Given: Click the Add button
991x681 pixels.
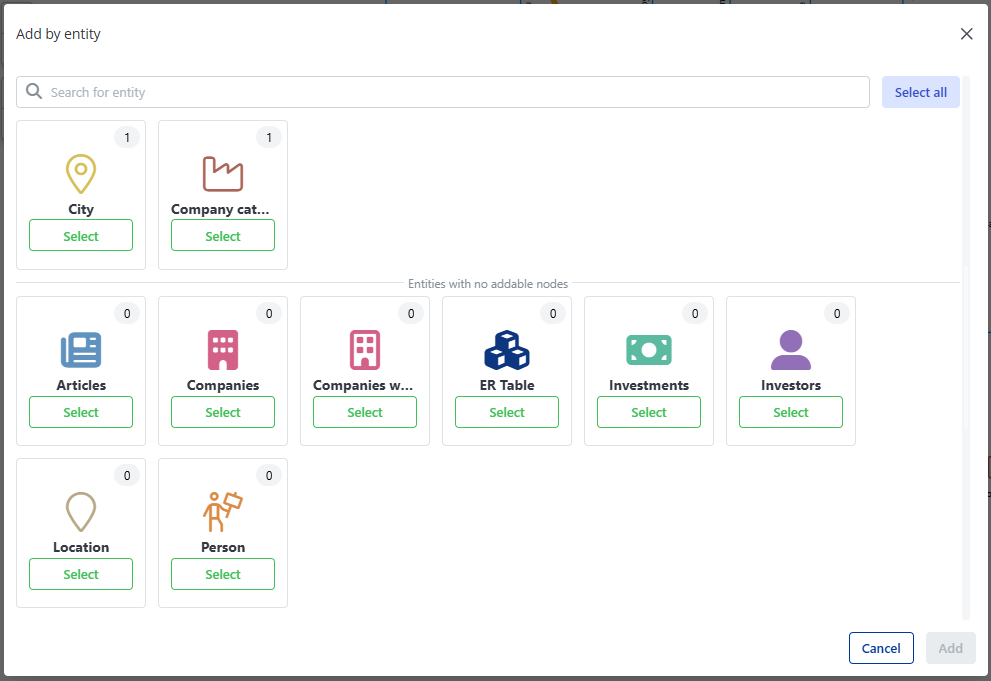Looking at the screenshot, I should (951, 648).
